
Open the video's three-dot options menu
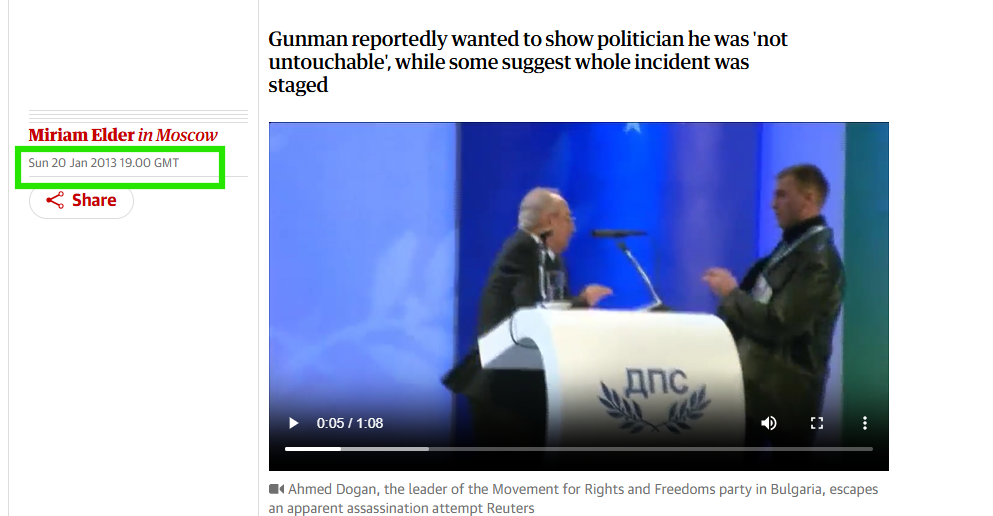click(864, 423)
